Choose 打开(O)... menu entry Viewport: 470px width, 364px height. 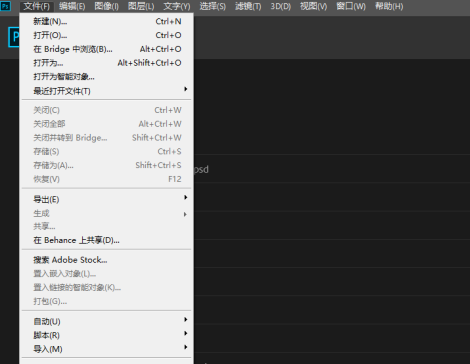107,35
